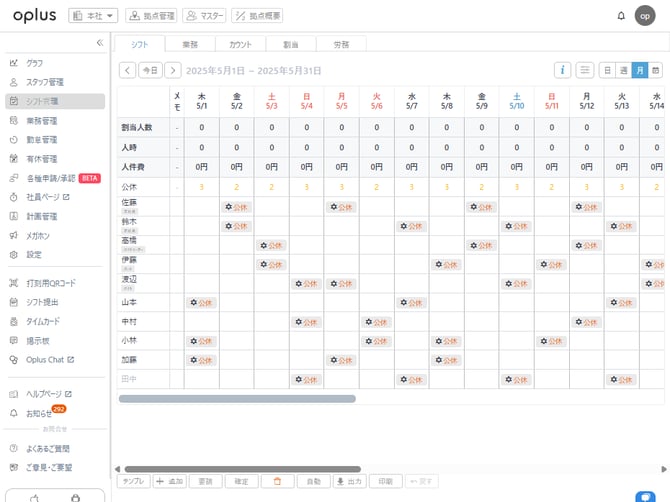Collapse the sidebar with the double chevron

[99, 43]
